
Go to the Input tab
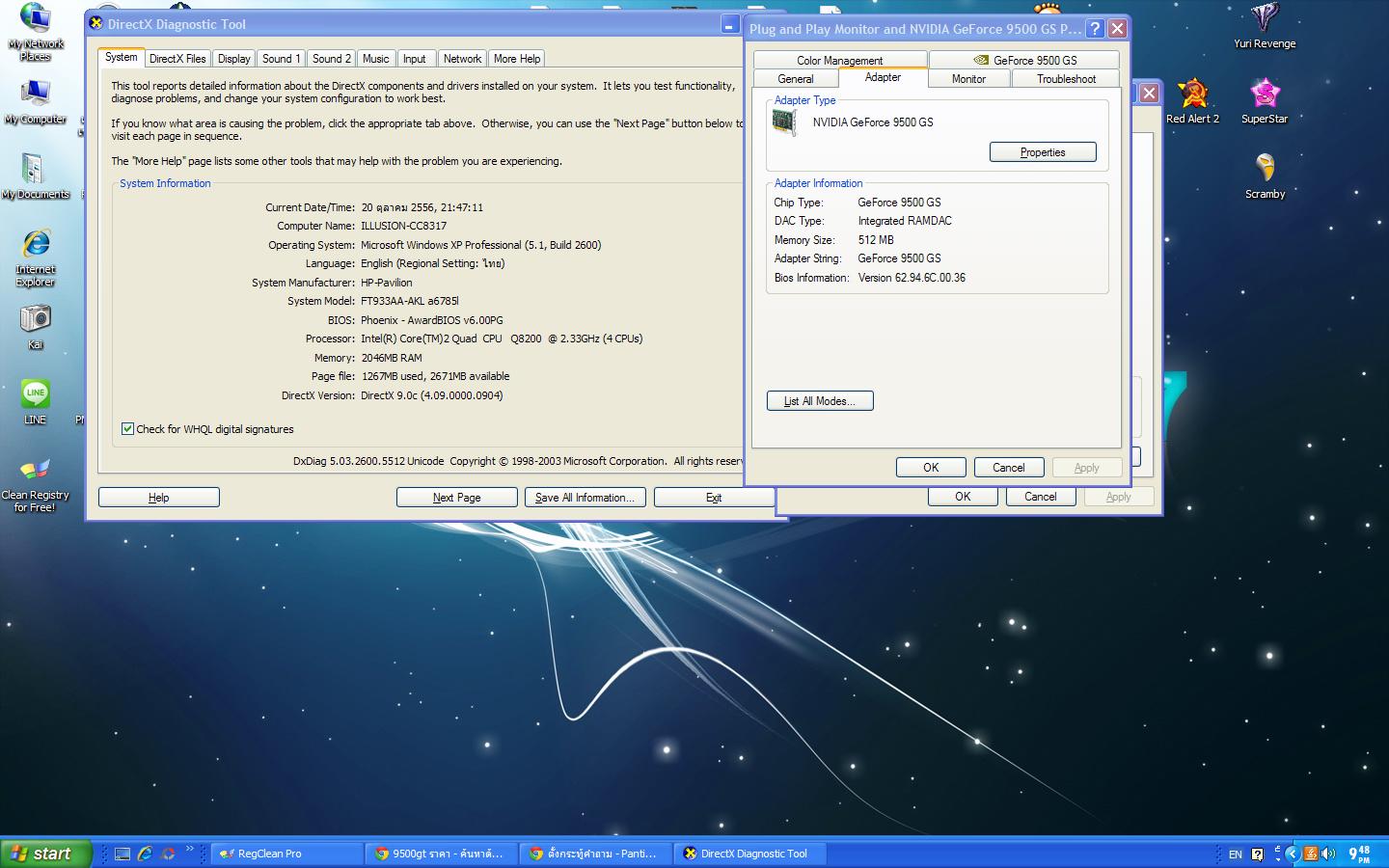point(415,59)
